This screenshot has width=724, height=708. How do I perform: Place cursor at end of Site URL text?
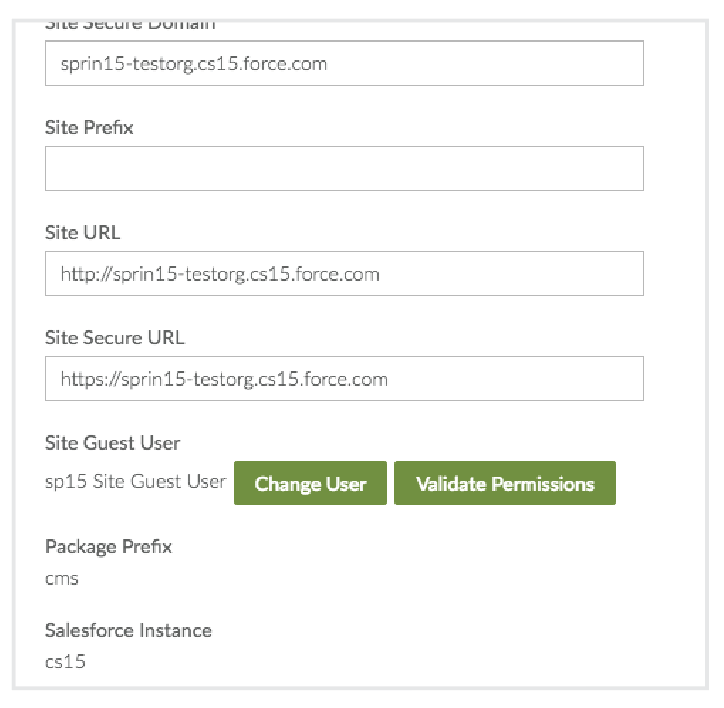(x=382, y=274)
